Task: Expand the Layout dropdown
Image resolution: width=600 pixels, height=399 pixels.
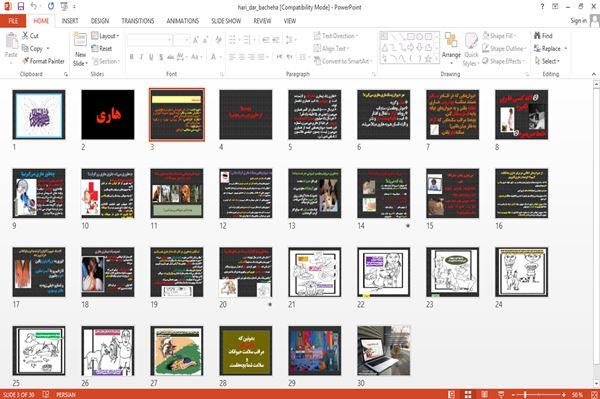Action: click(x=105, y=36)
